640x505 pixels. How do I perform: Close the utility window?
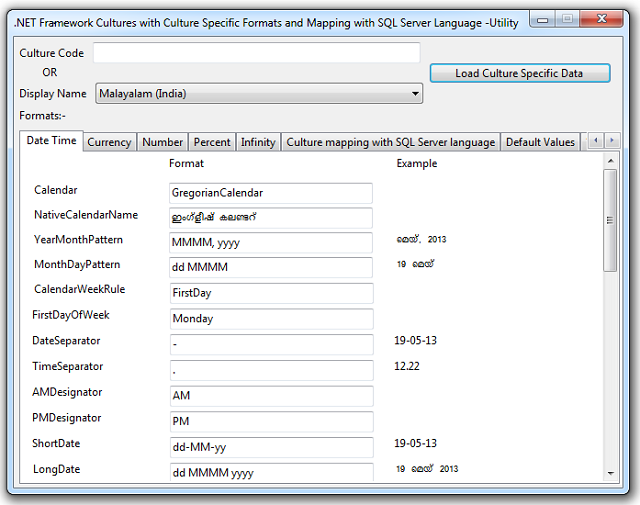click(602, 19)
